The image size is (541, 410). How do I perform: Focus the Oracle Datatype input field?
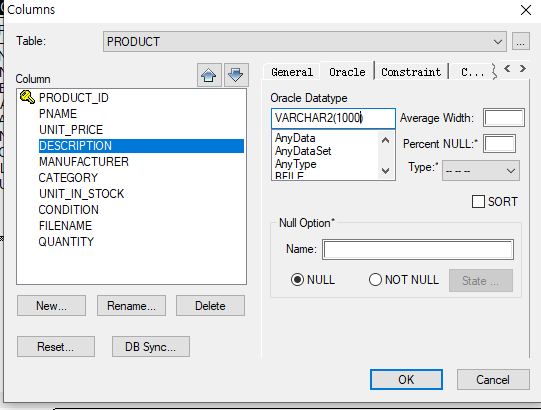point(333,118)
